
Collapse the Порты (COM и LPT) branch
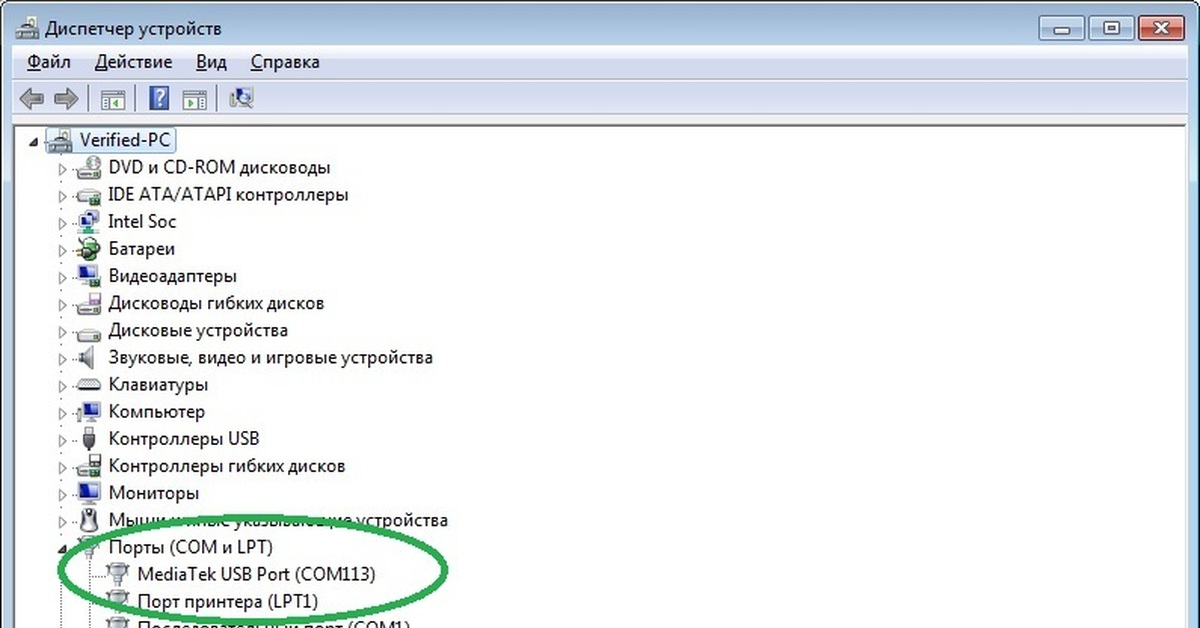click(x=63, y=548)
